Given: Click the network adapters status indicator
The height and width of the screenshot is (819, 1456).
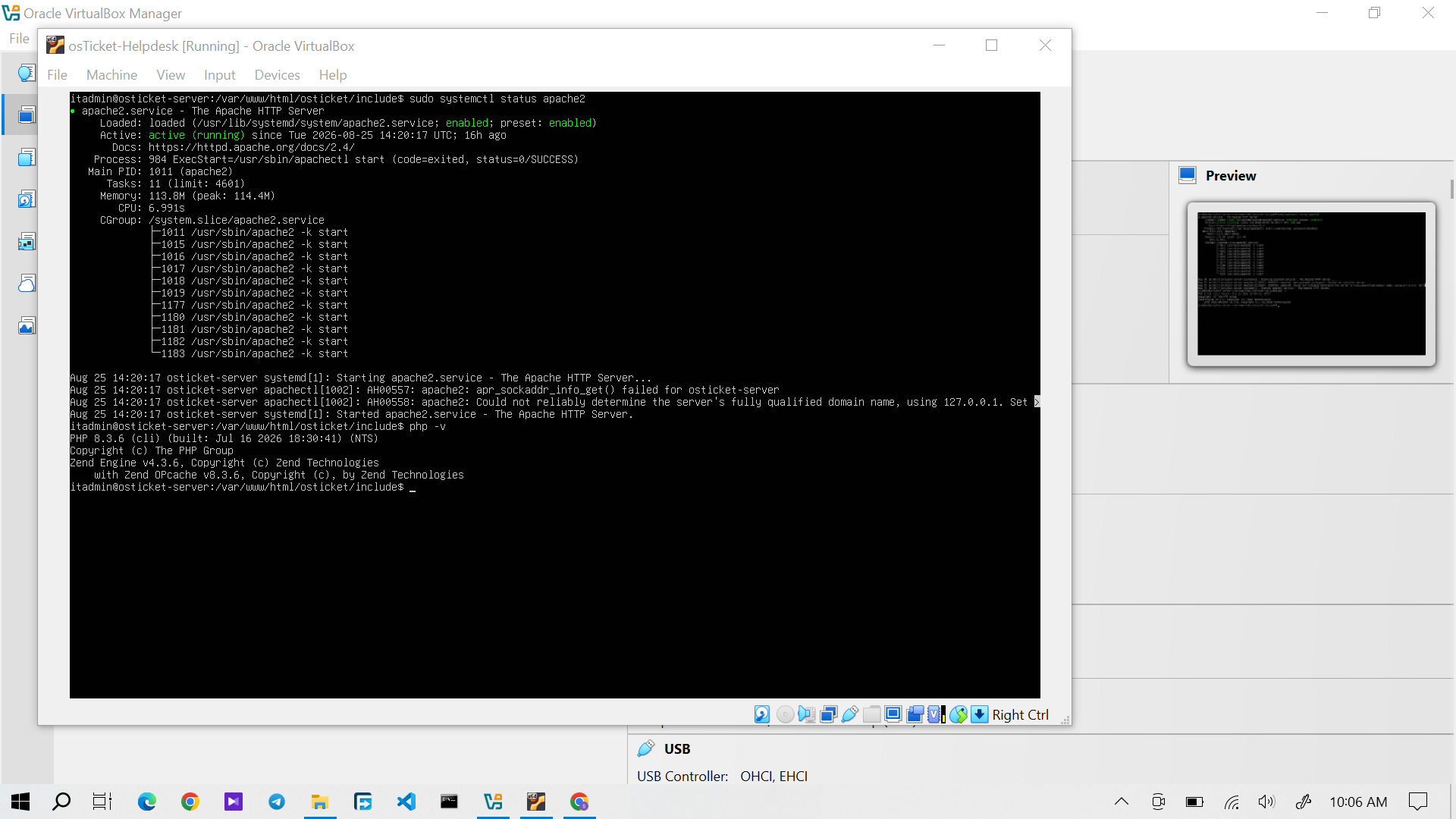Looking at the screenshot, I should tap(828, 714).
